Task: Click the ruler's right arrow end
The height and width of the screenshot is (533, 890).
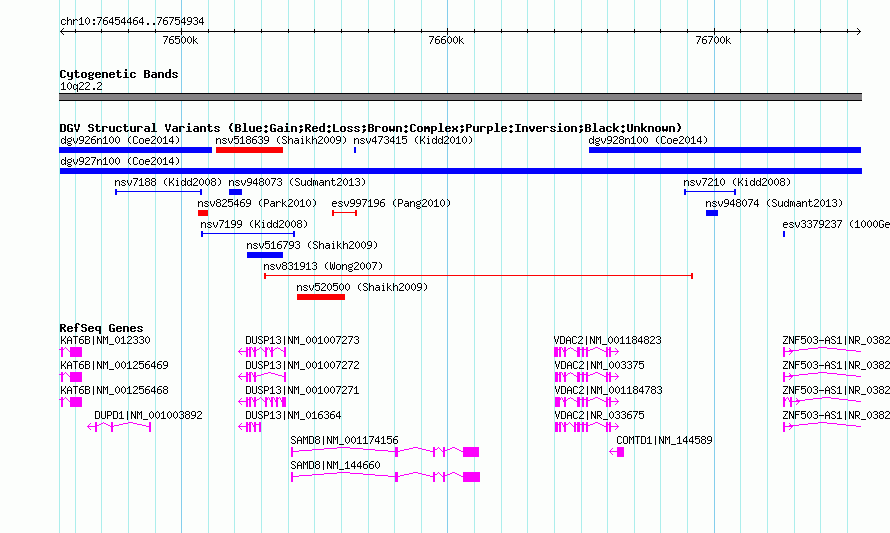Action: pyautogui.click(x=858, y=32)
